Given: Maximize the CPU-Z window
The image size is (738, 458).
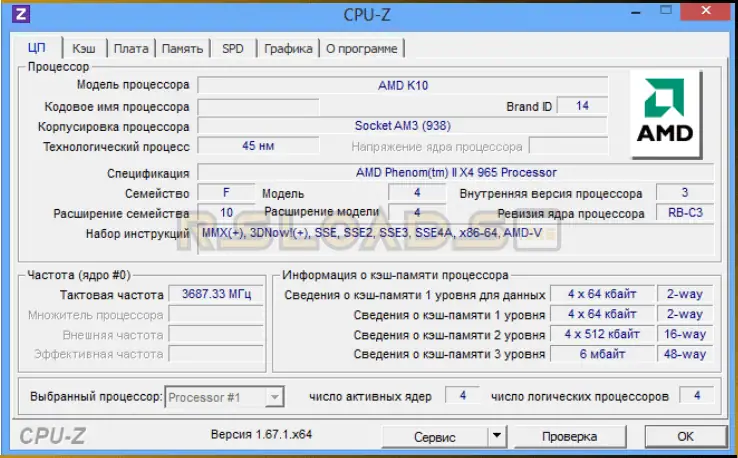Looking at the screenshot, I should [666, 10].
